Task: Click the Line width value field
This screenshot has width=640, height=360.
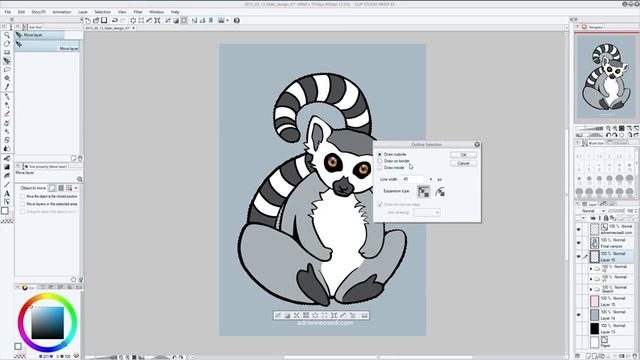Action: (414, 179)
